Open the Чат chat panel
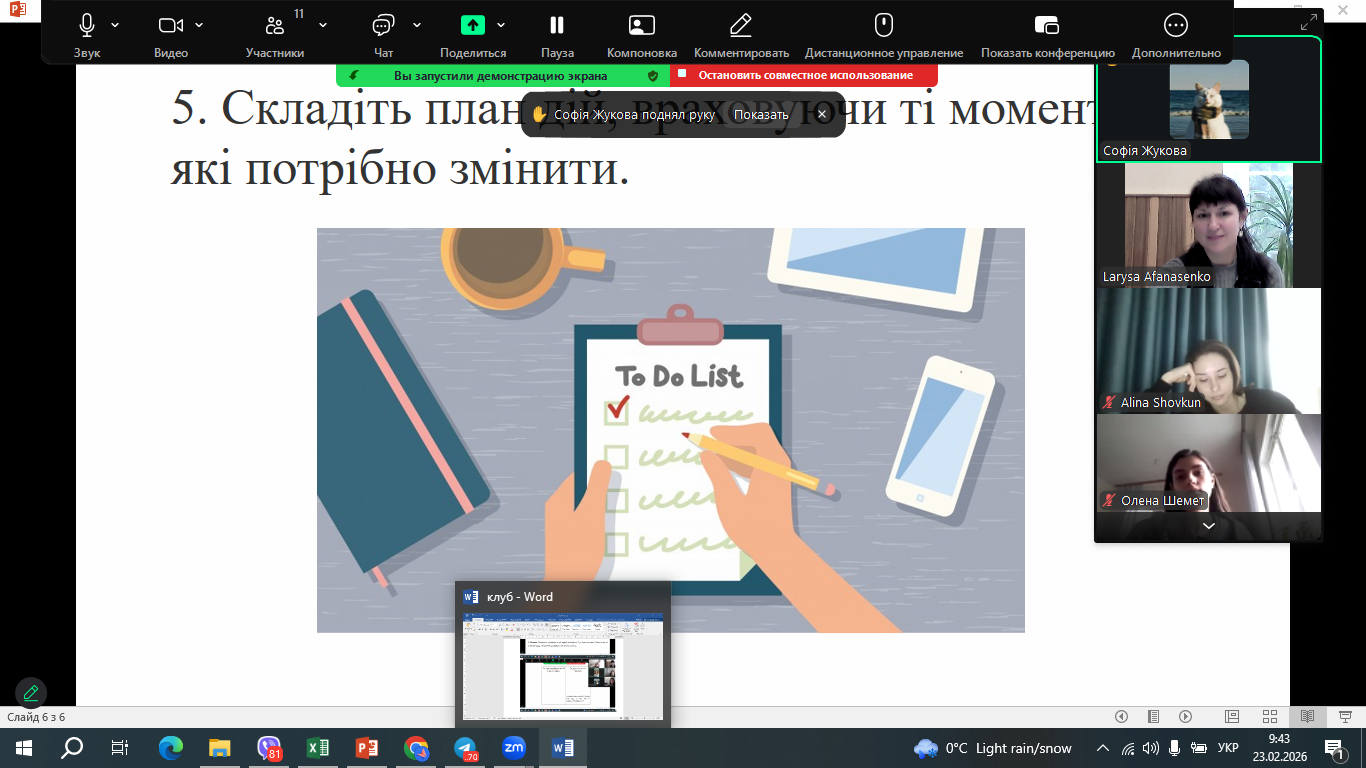The width and height of the screenshot is (1366, 768). point(384,35)
